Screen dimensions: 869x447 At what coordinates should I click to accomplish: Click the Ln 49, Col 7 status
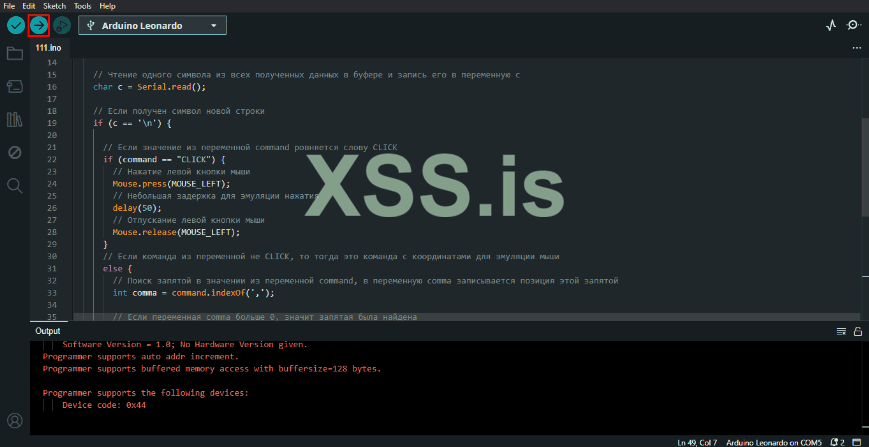pyautogui.click(x=697, y=443)
